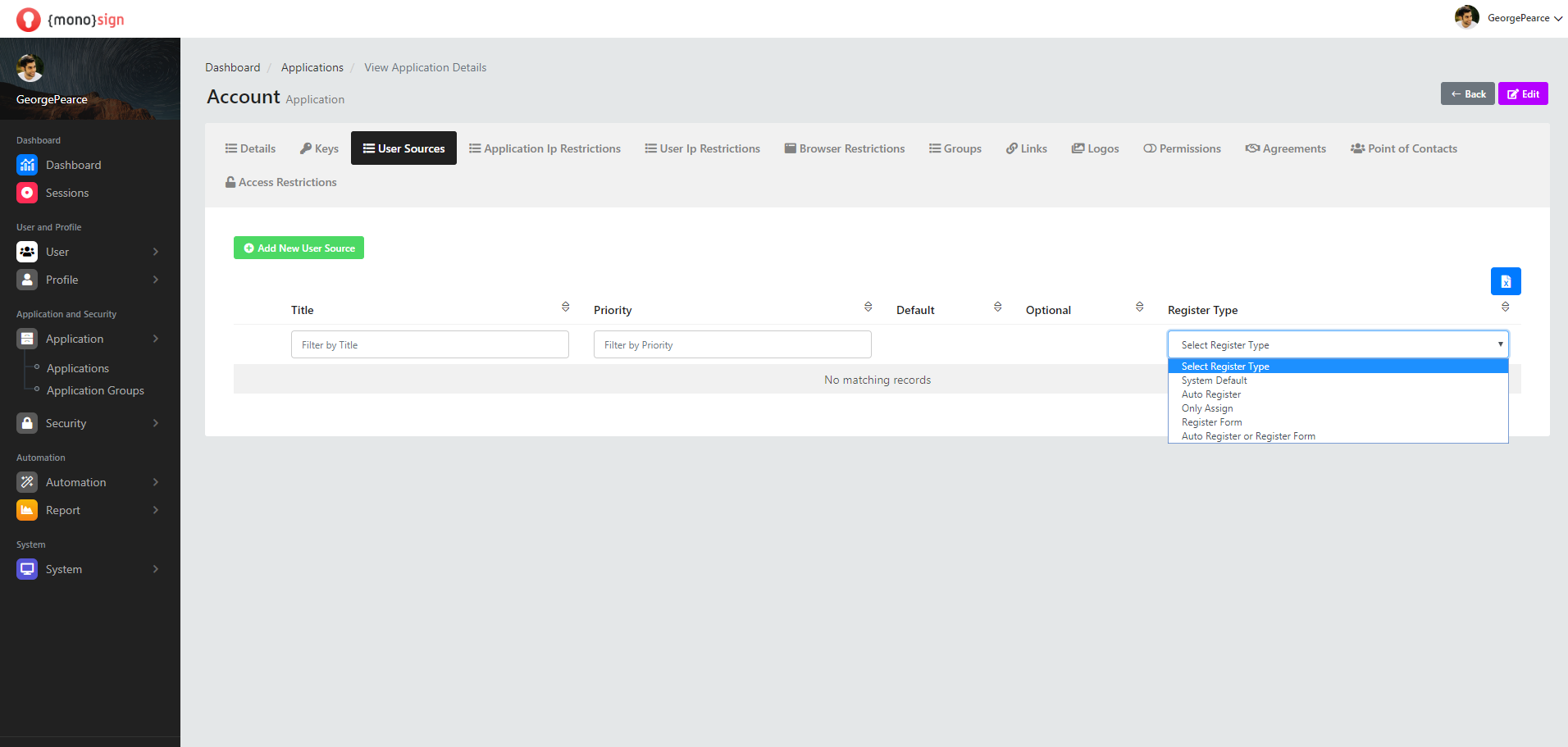Viewport: 1568px width, 747px height.
Task: Choose Auto Register from the dropdown list
Action: click(x=1210, y=394)
